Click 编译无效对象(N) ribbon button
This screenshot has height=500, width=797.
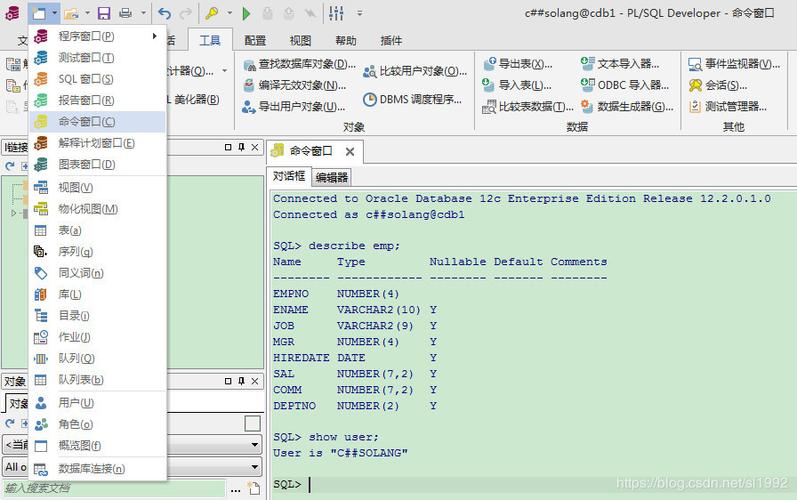point(294,85)
